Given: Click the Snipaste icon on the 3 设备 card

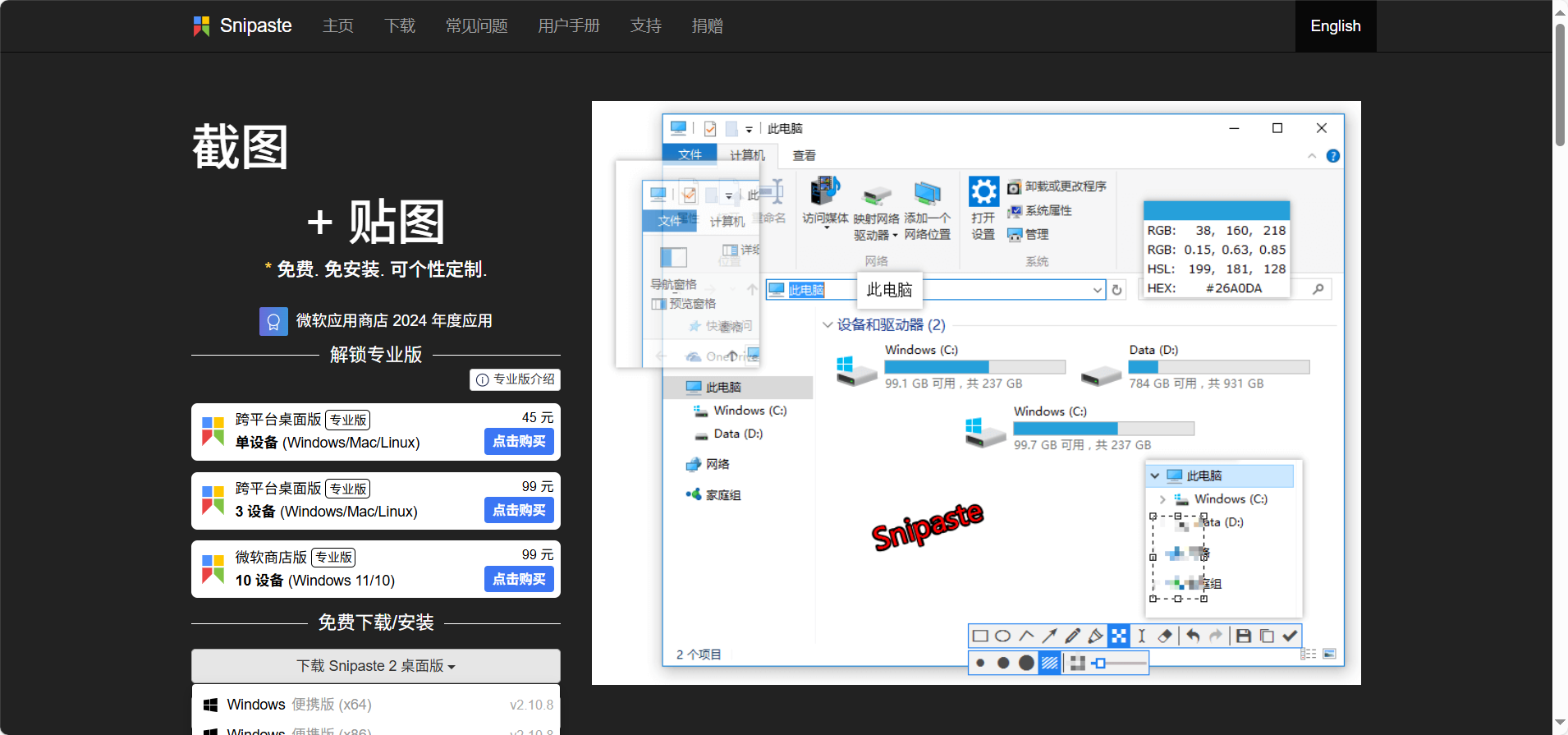Looking at the screenshot, I should 213,500.
